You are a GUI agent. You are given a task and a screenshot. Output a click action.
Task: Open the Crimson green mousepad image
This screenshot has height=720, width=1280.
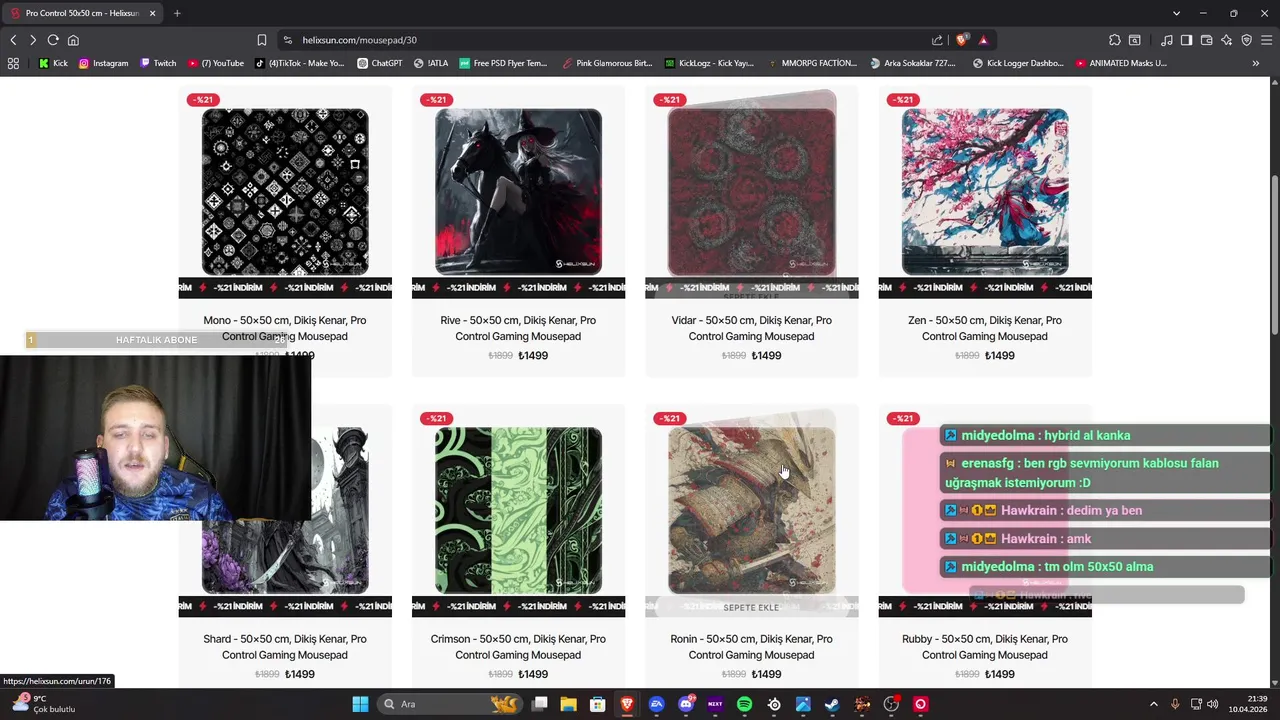click(x=518, y=510)
